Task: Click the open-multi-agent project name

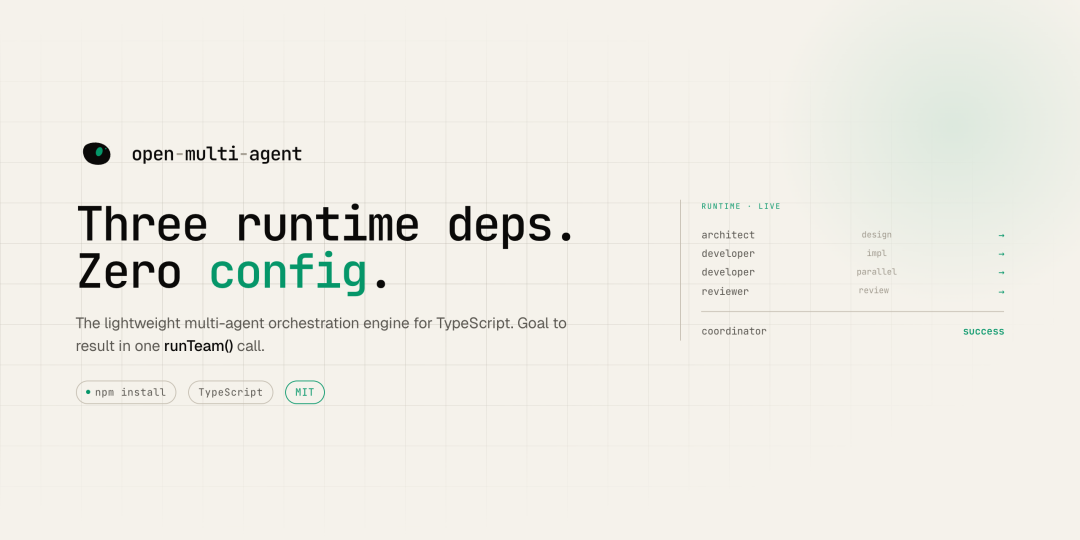Action: pyautogui.click(x=217, y=154)
